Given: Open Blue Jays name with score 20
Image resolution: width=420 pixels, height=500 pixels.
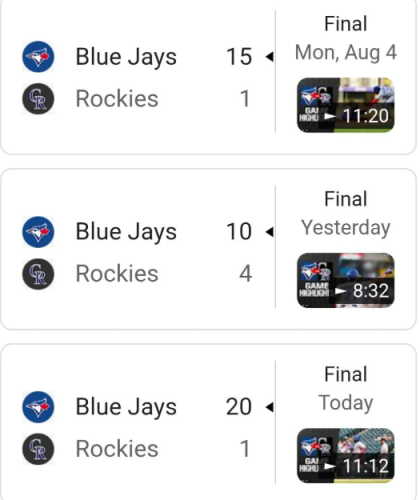Looking at the screenshot, I should point(126,407).
